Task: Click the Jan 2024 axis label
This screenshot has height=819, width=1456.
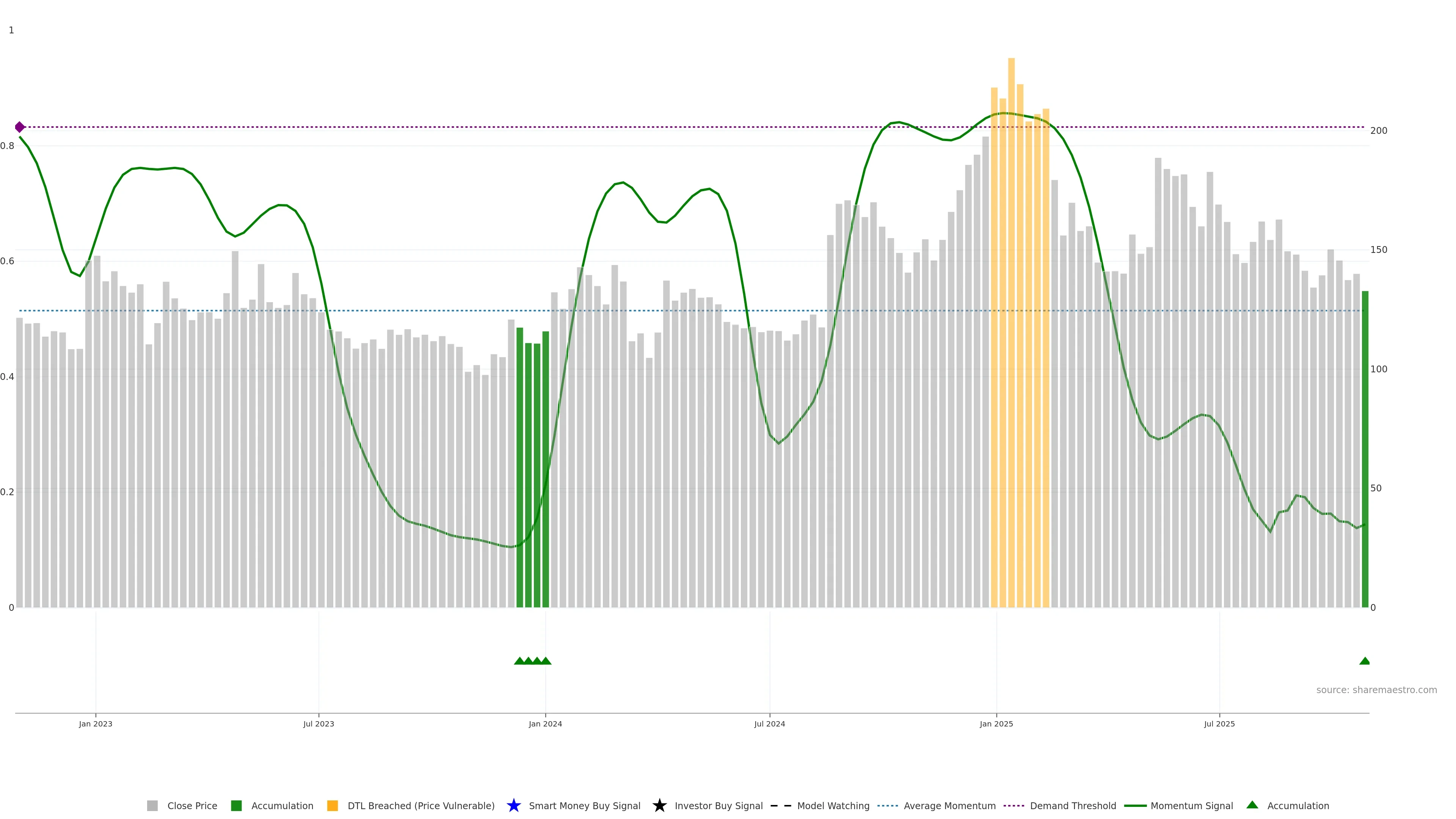Action: pos(545,723)
